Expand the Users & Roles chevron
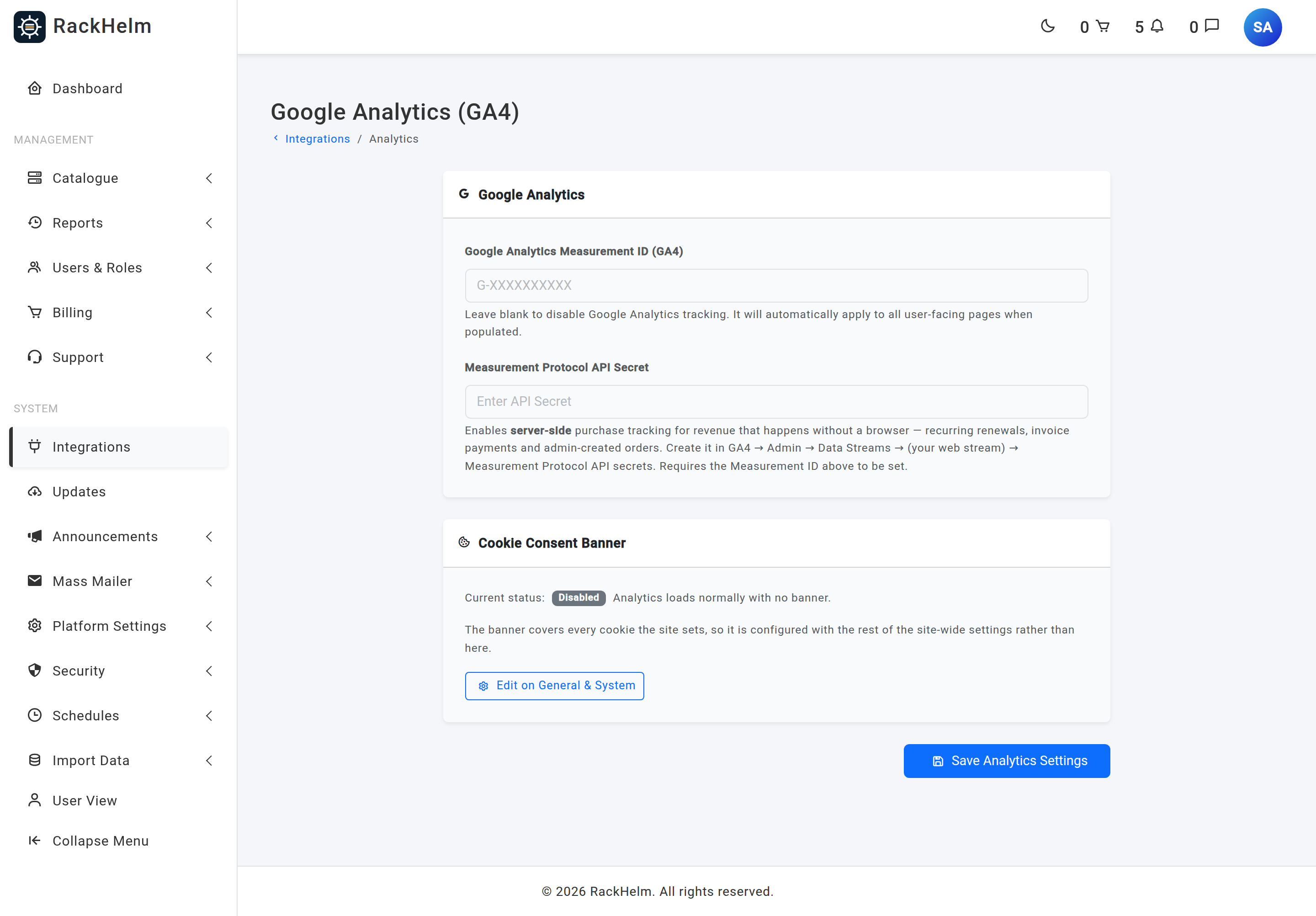The width and height of the screenshot is (1316, 916). 209,268
